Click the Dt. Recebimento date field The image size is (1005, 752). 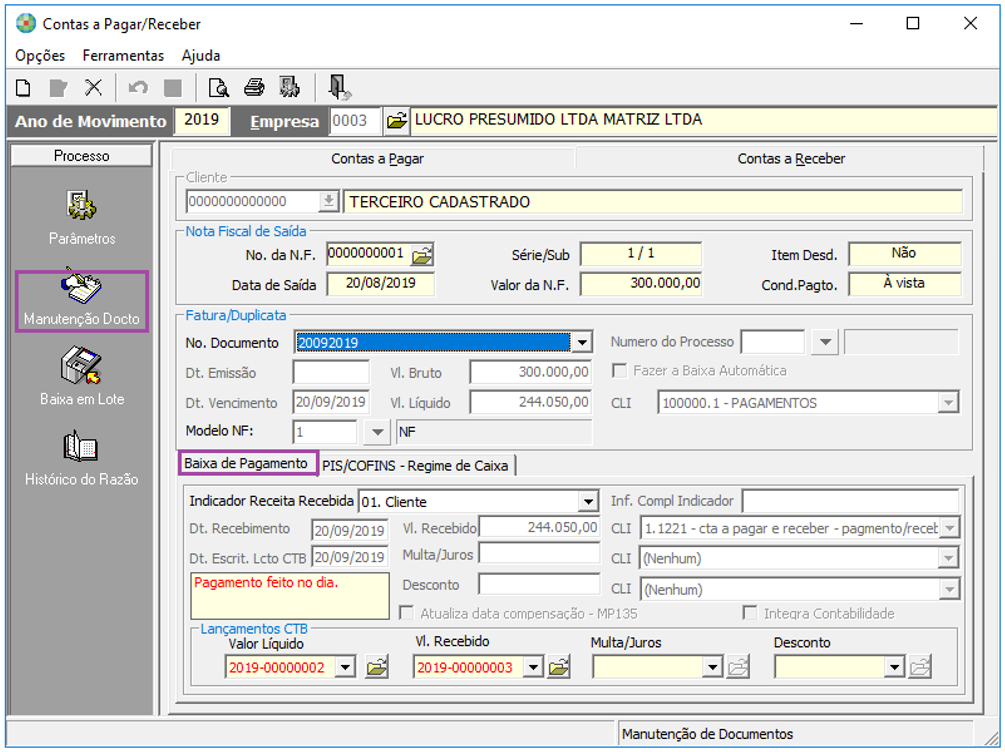pyautogui.click(x=350, y=530)
